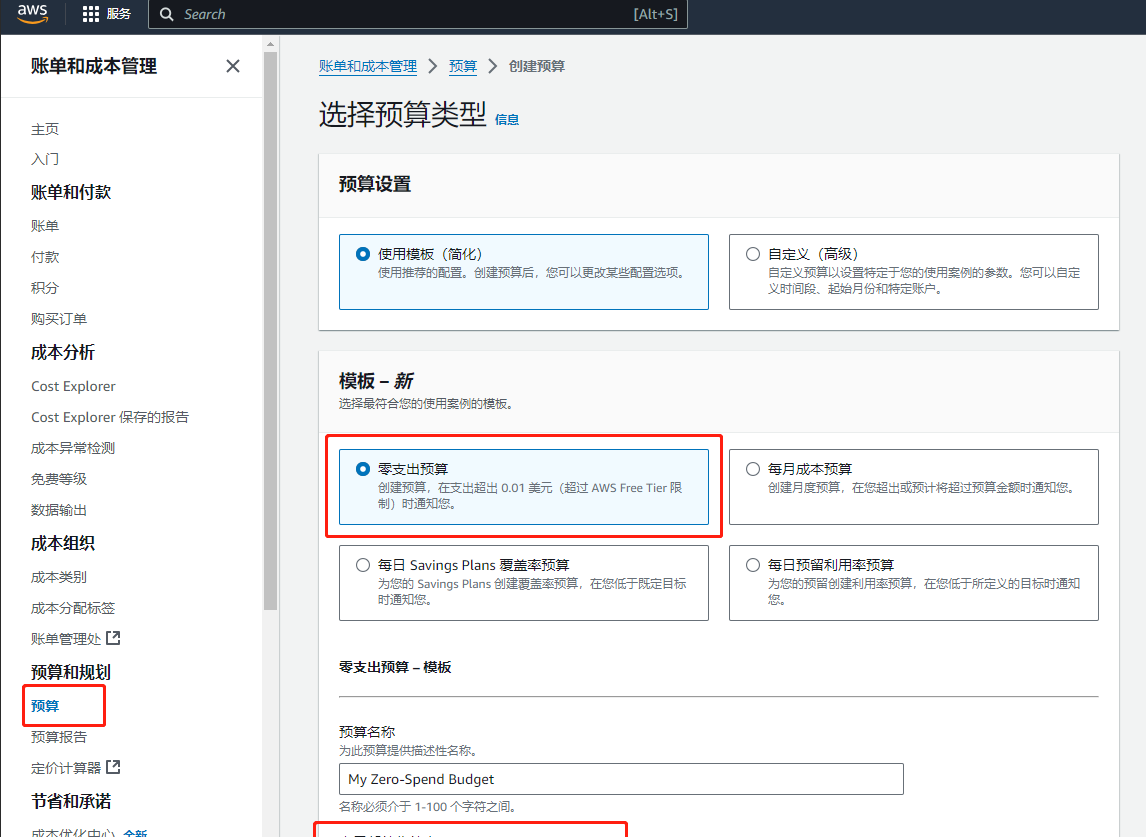
Task: Open the services grid icon
Action: click(89, 14)
